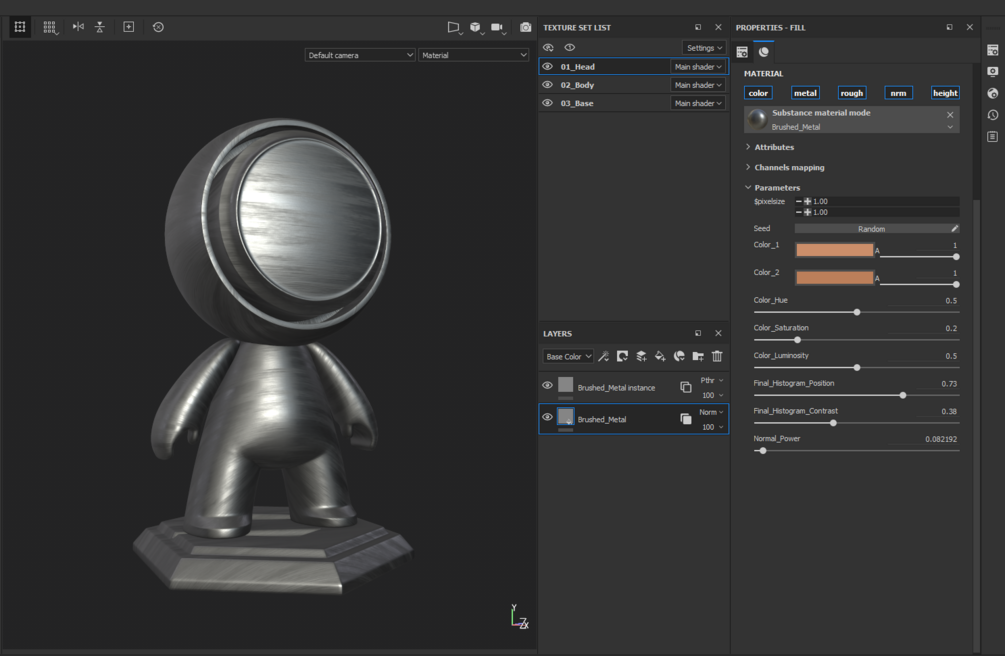Image resolution: width=1005 pixels, height=656 pixels.
Task: Open the Color_2 color swatch
Action: pyautogui.click(x=835, y=278)
